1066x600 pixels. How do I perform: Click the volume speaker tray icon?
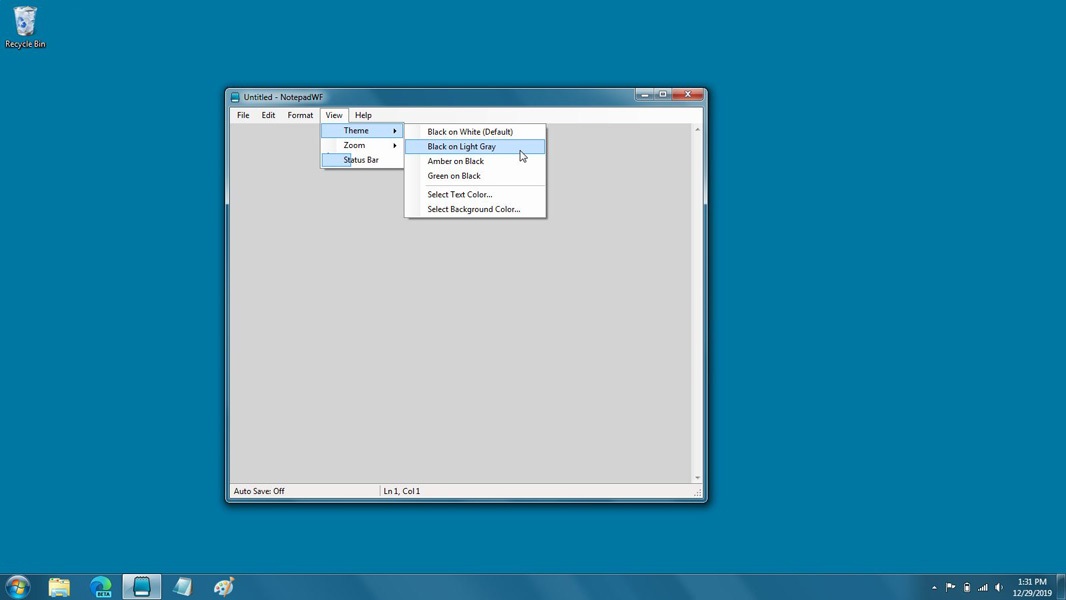[x=998, y=587]
